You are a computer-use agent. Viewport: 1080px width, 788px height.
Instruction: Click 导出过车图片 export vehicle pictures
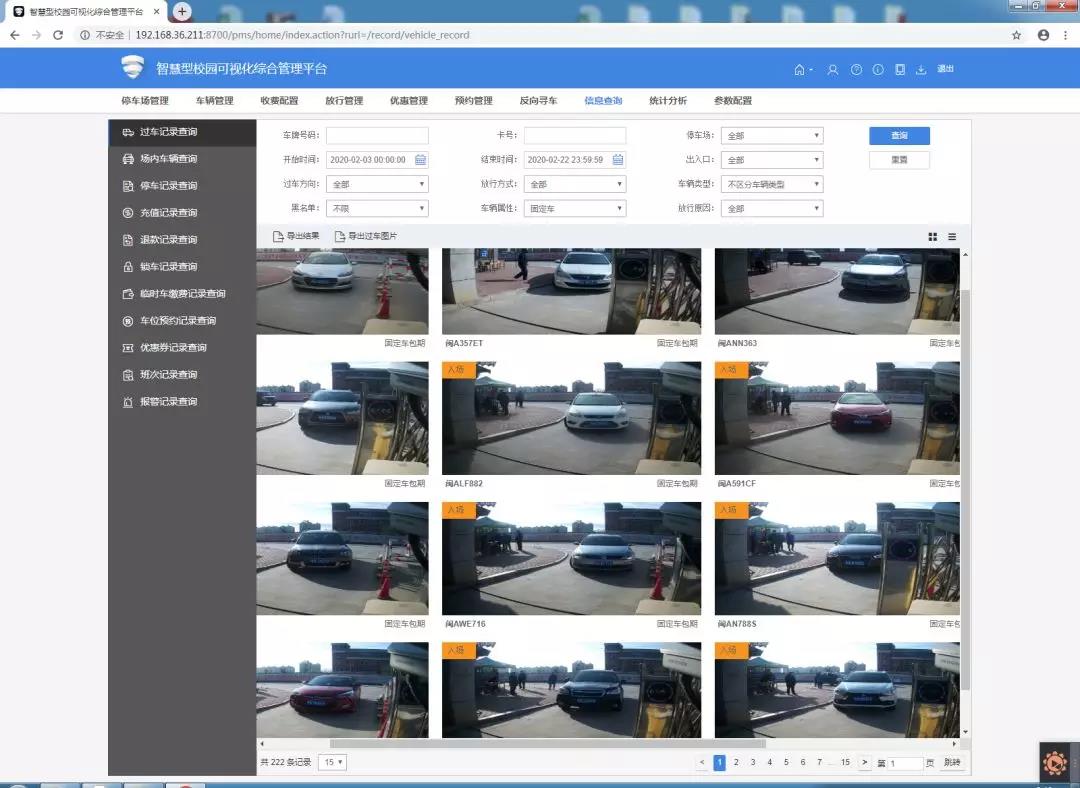(x=366, y=237)
